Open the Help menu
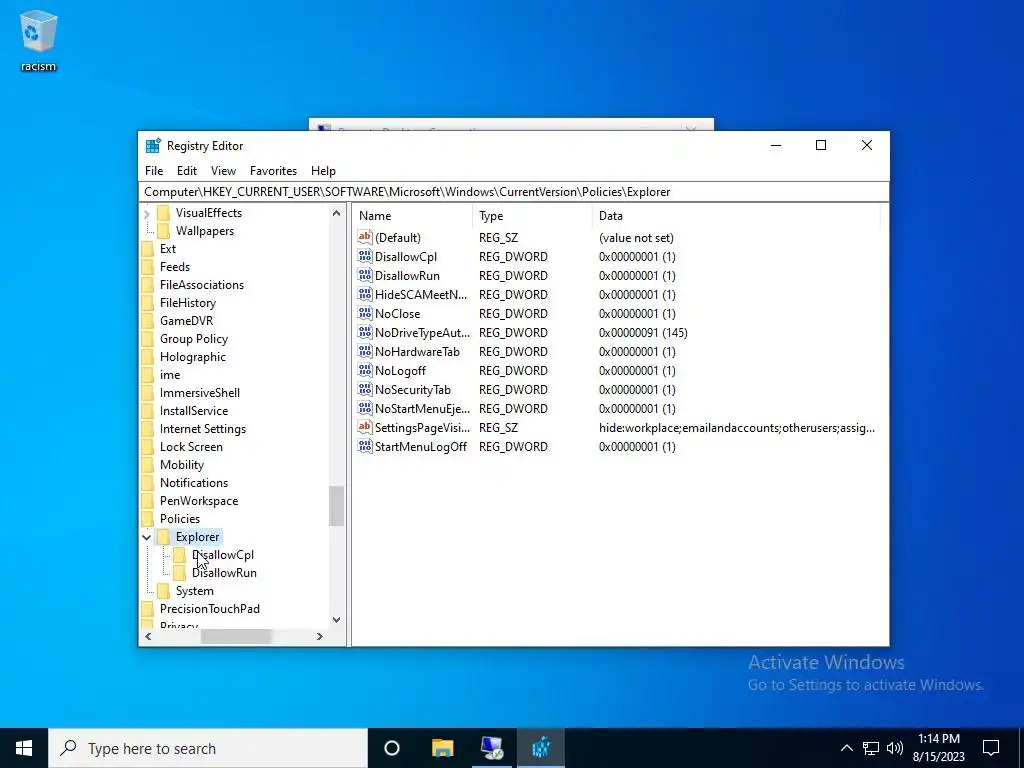 pos(323,171)
